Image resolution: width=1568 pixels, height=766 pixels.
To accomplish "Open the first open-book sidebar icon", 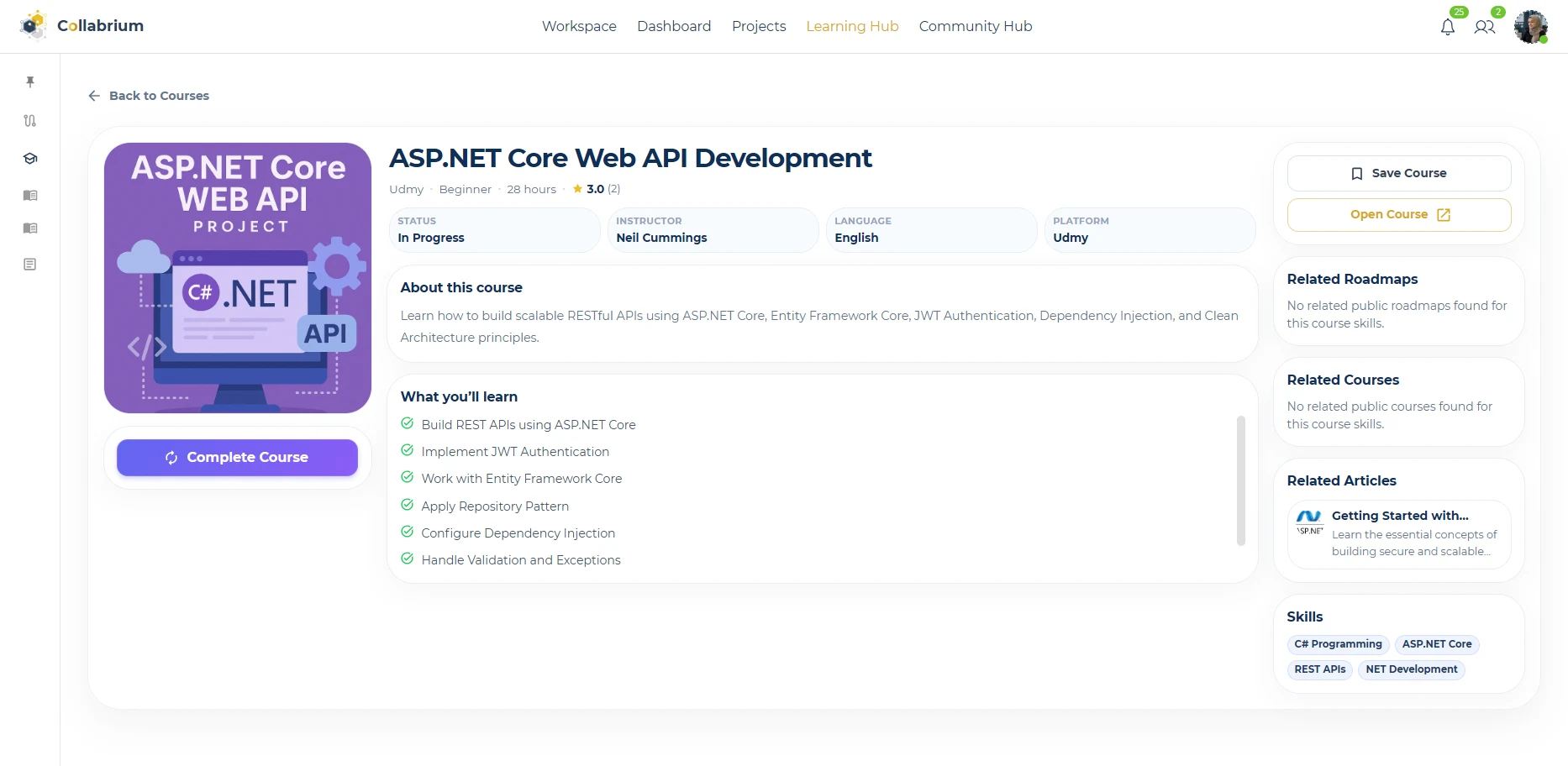I will click(x=30, y=195).
